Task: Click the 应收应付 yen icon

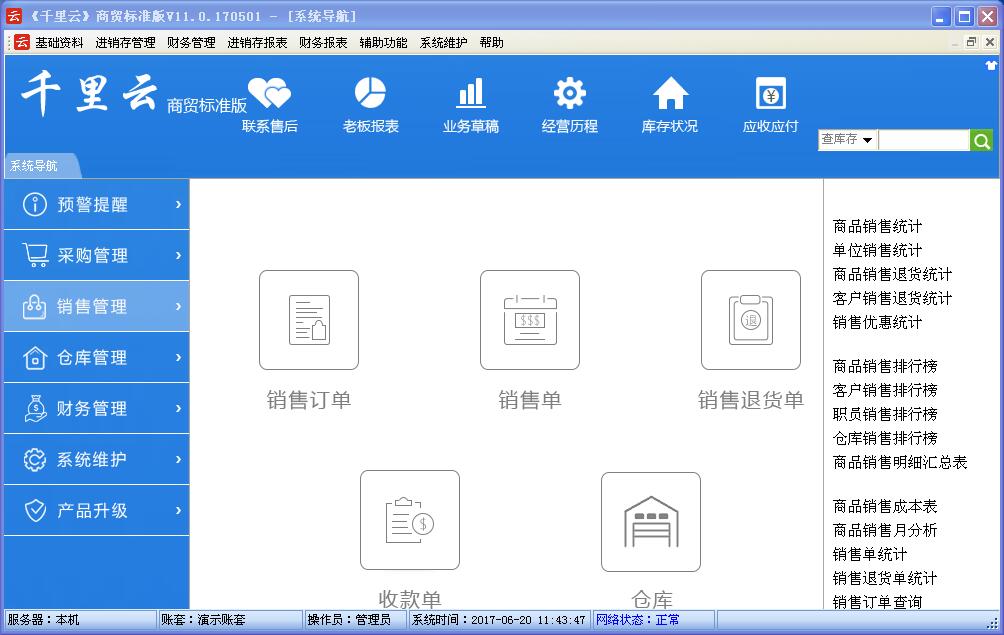Action: (x=770, y=95)
